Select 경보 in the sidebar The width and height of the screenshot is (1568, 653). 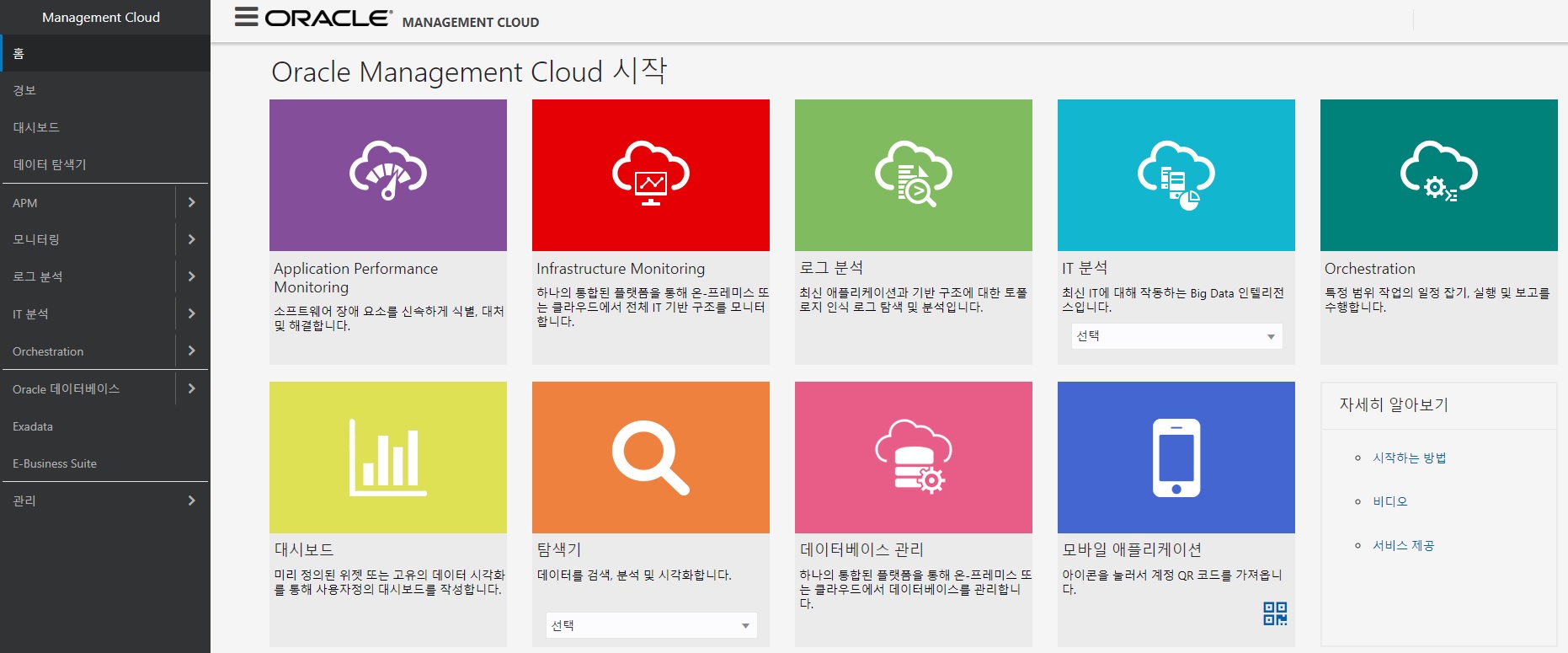point(24,90)
